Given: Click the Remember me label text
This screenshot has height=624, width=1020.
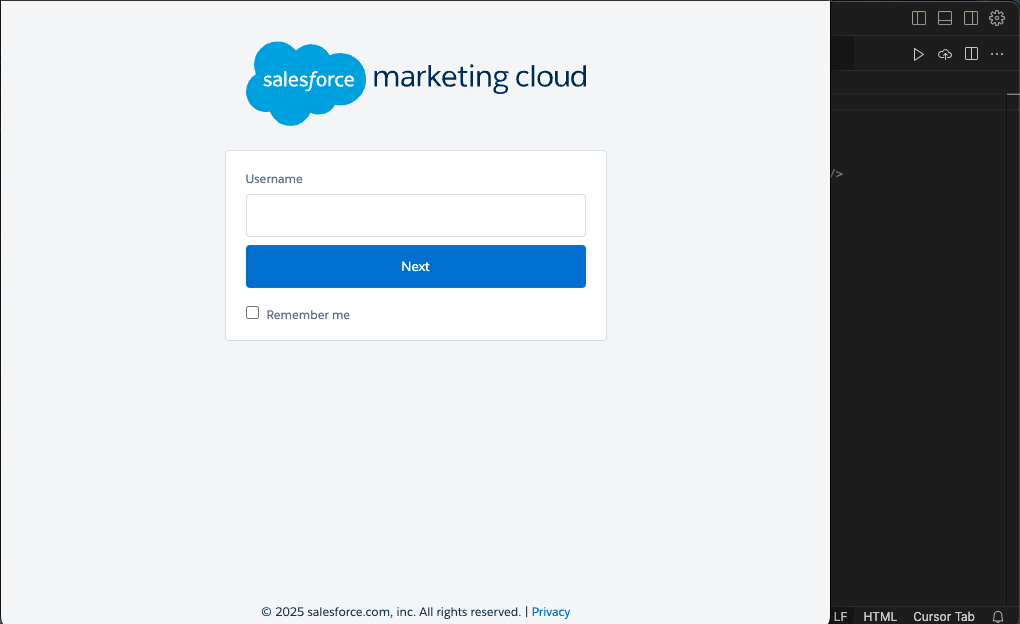Looking at the screenshot, I should (308, 315).
